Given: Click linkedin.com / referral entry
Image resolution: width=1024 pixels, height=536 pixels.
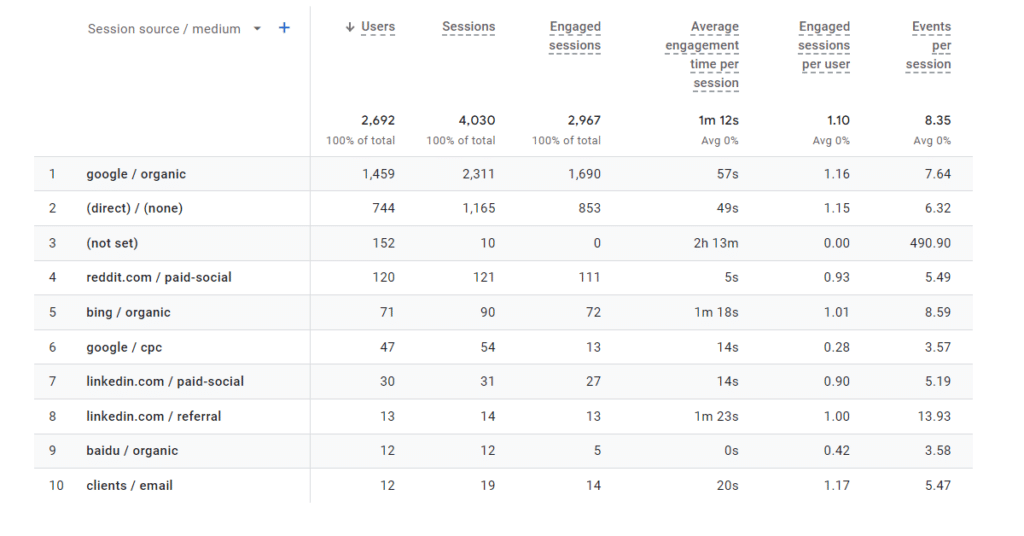Looking at the screenshot, I should pos(153,416).
